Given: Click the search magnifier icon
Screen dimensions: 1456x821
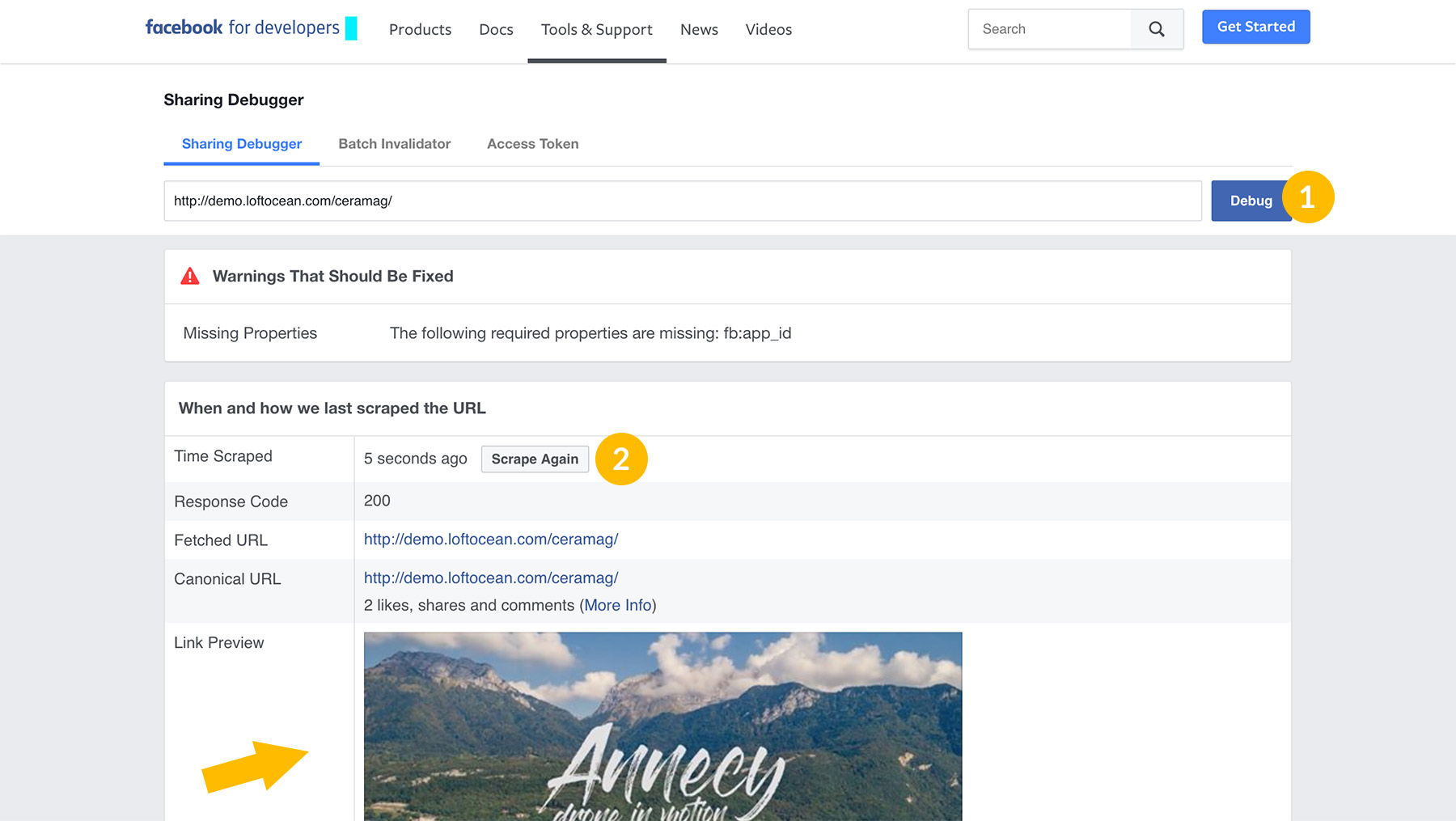Looking at the screenshot, I should point(1157,29).
